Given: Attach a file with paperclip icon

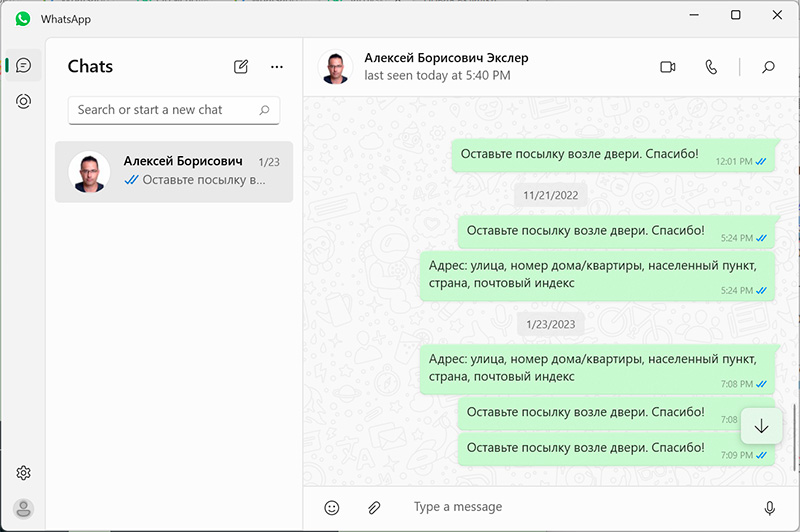Looking at the screenshot, I should point(374,507).
